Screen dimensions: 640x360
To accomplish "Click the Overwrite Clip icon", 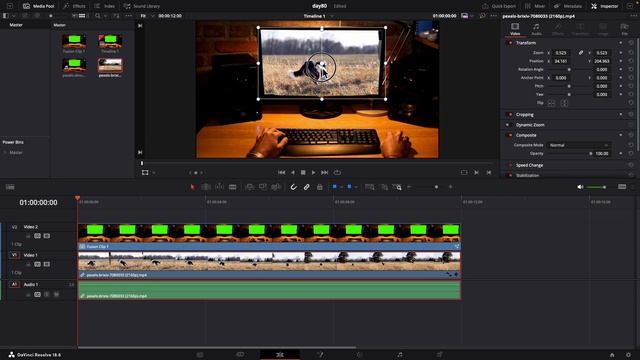I will click(x=263, y=187).
